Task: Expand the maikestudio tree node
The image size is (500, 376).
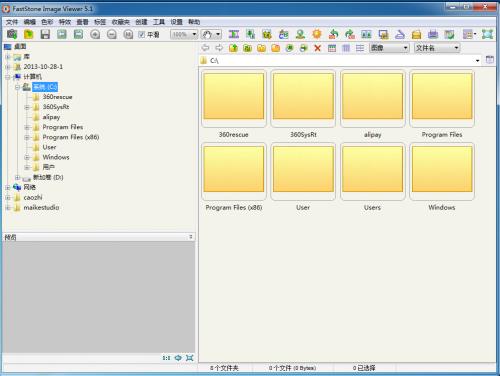Action: click(x=8, y=207)
